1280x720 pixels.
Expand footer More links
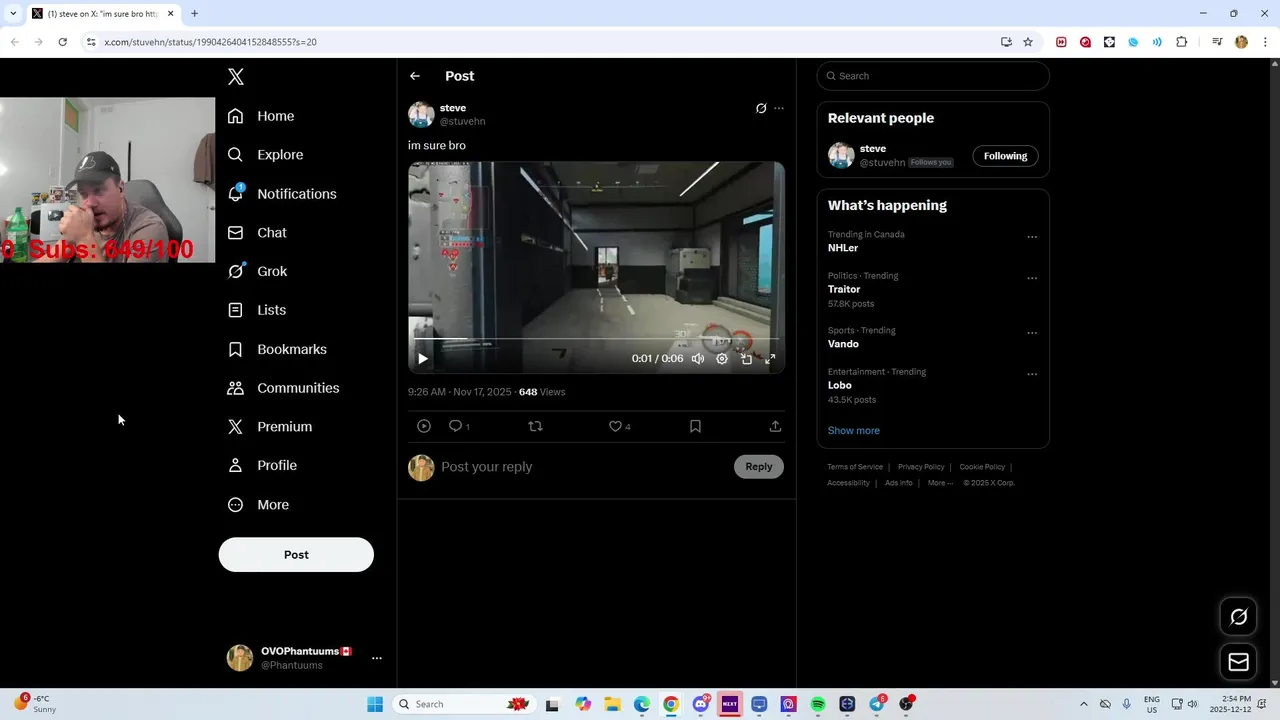click(940, 483)
